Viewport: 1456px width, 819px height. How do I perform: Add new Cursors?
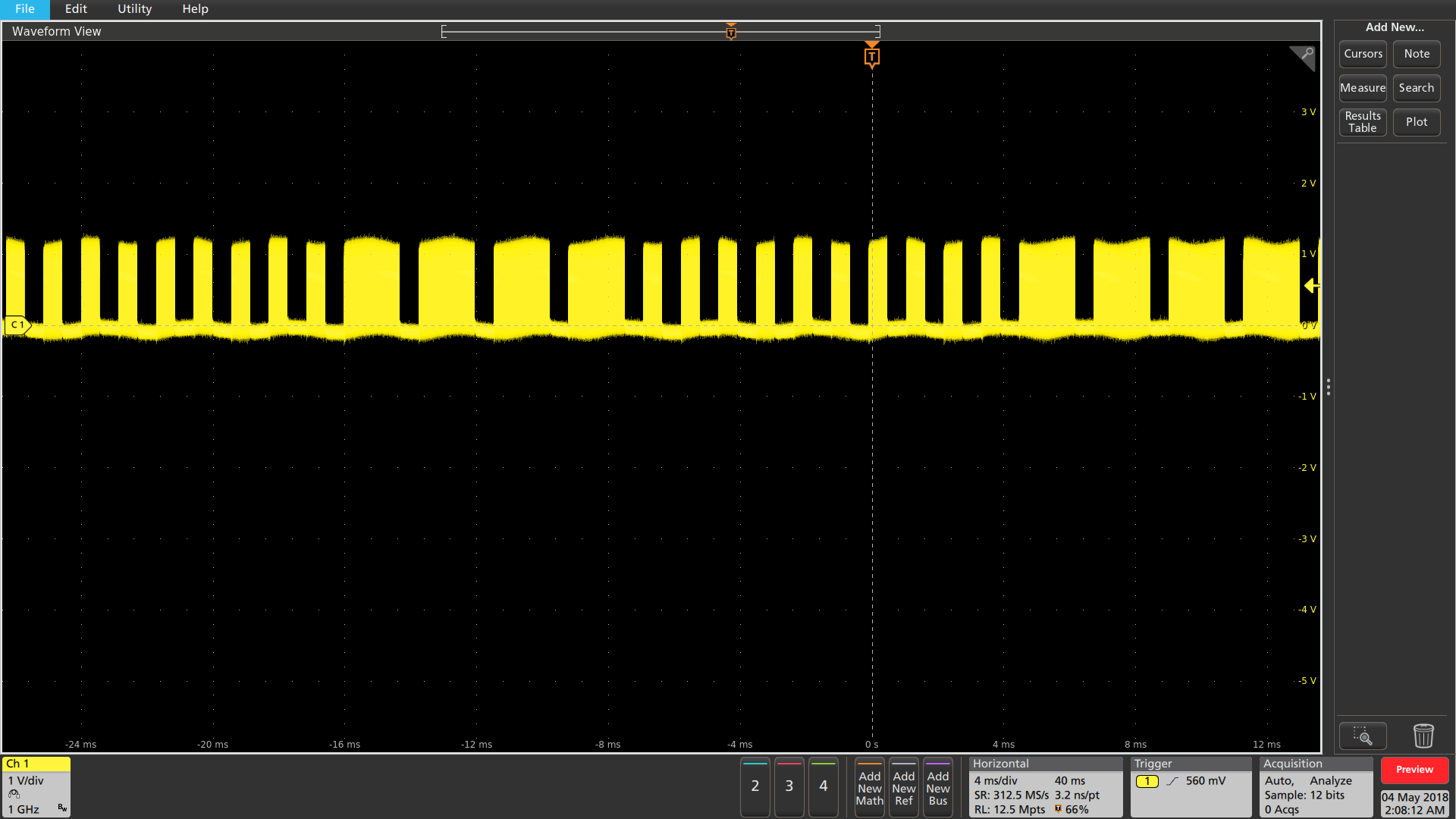click(x=1363, y=54)
